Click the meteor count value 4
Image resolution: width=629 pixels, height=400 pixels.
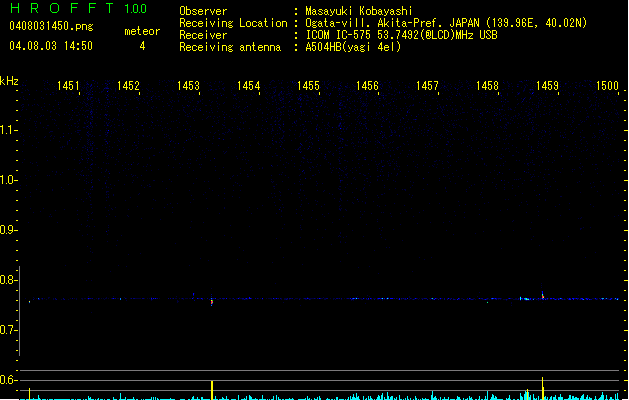click(142, 46)
